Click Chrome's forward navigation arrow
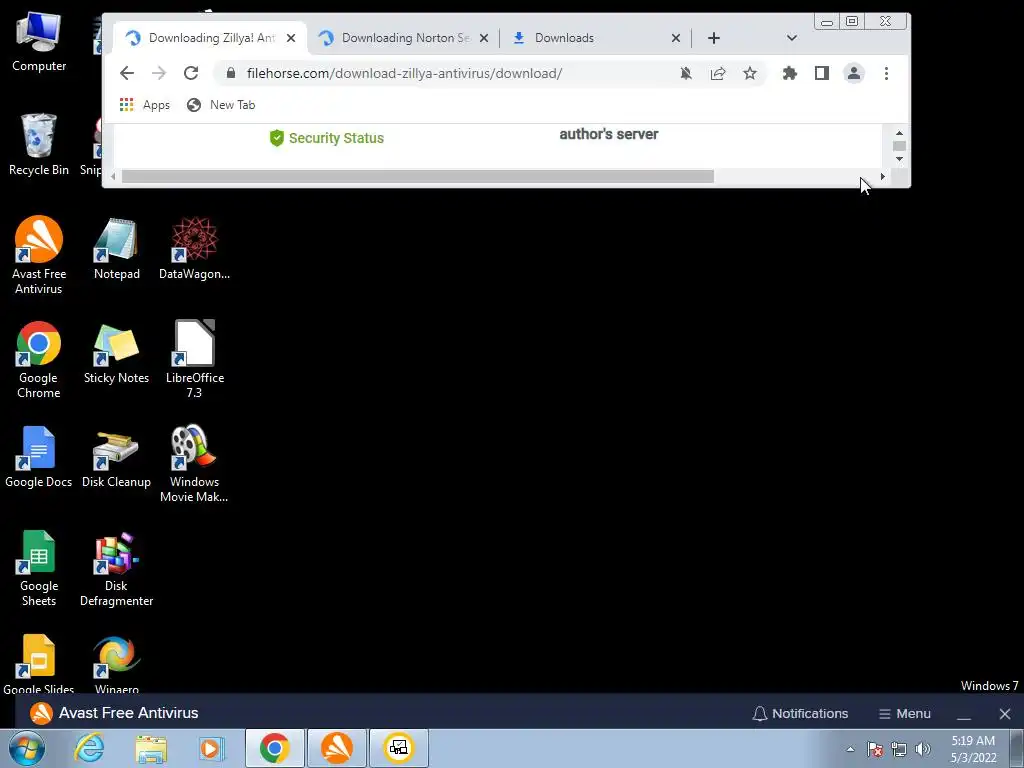 (159, 73)
